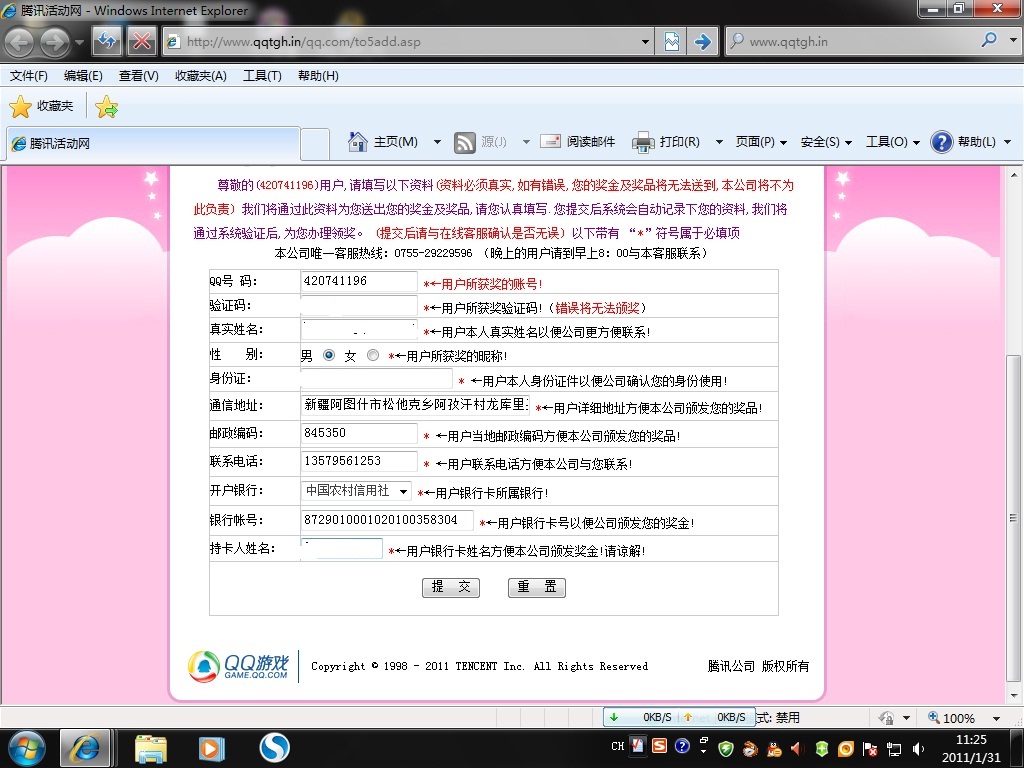This screenshot has width=1024, height=768.
Task: Open the 工具(O) command bar dropdown
Action: tap(892, 142)
